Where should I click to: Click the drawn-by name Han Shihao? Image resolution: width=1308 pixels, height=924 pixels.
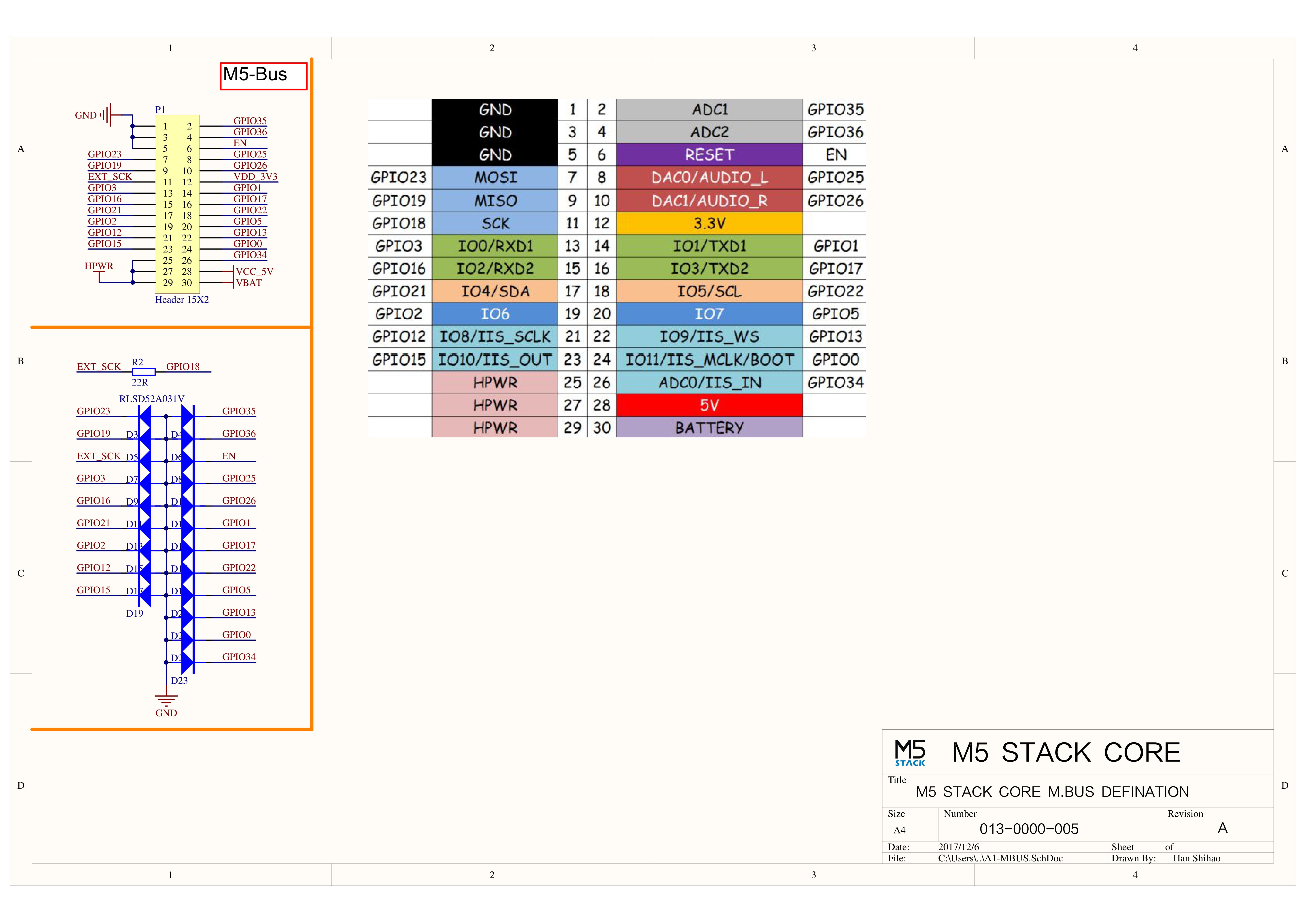(1196, 858)
